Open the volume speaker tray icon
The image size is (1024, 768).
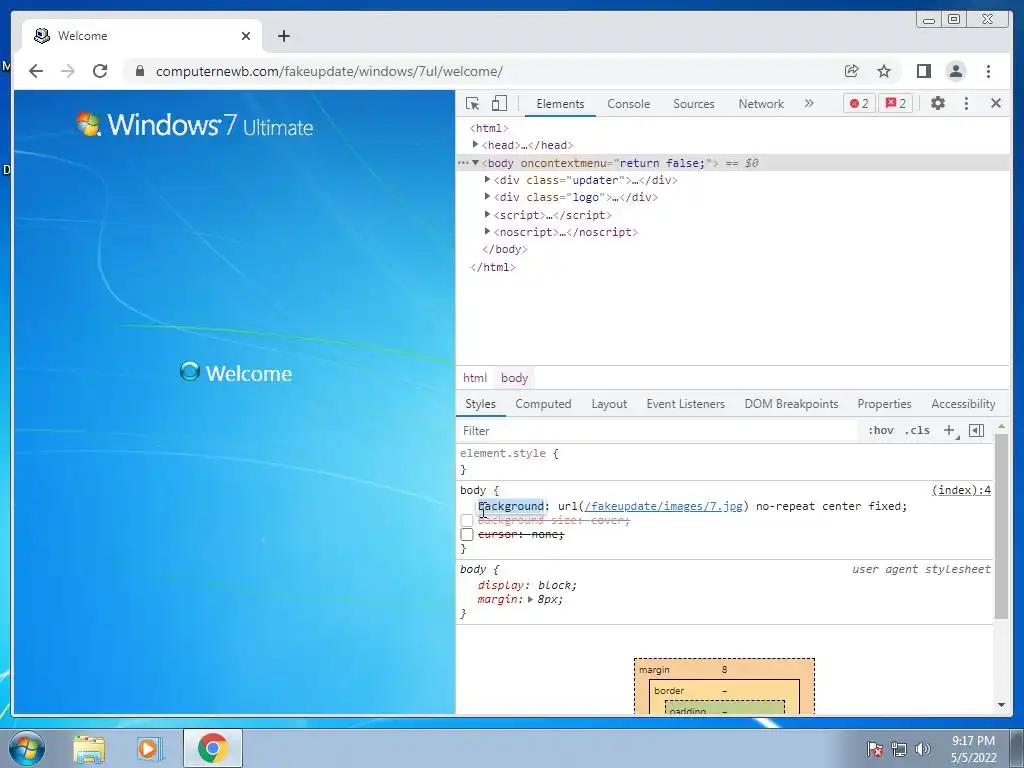click(x=922, y=749)
